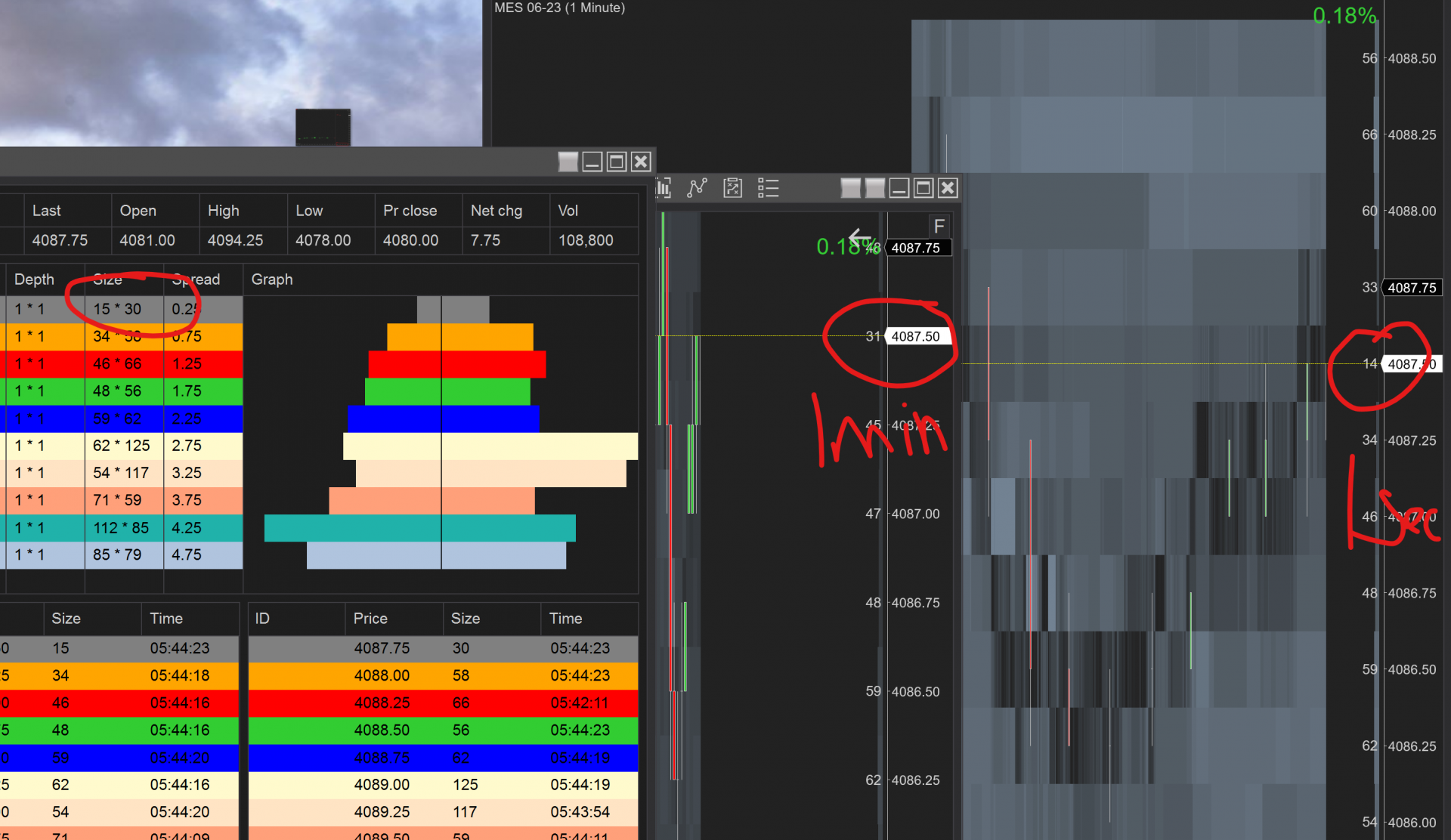The height and width of the screenshot is (840, 1451).
Task: Click gray square left of depth window minimize
Action: 568,162
